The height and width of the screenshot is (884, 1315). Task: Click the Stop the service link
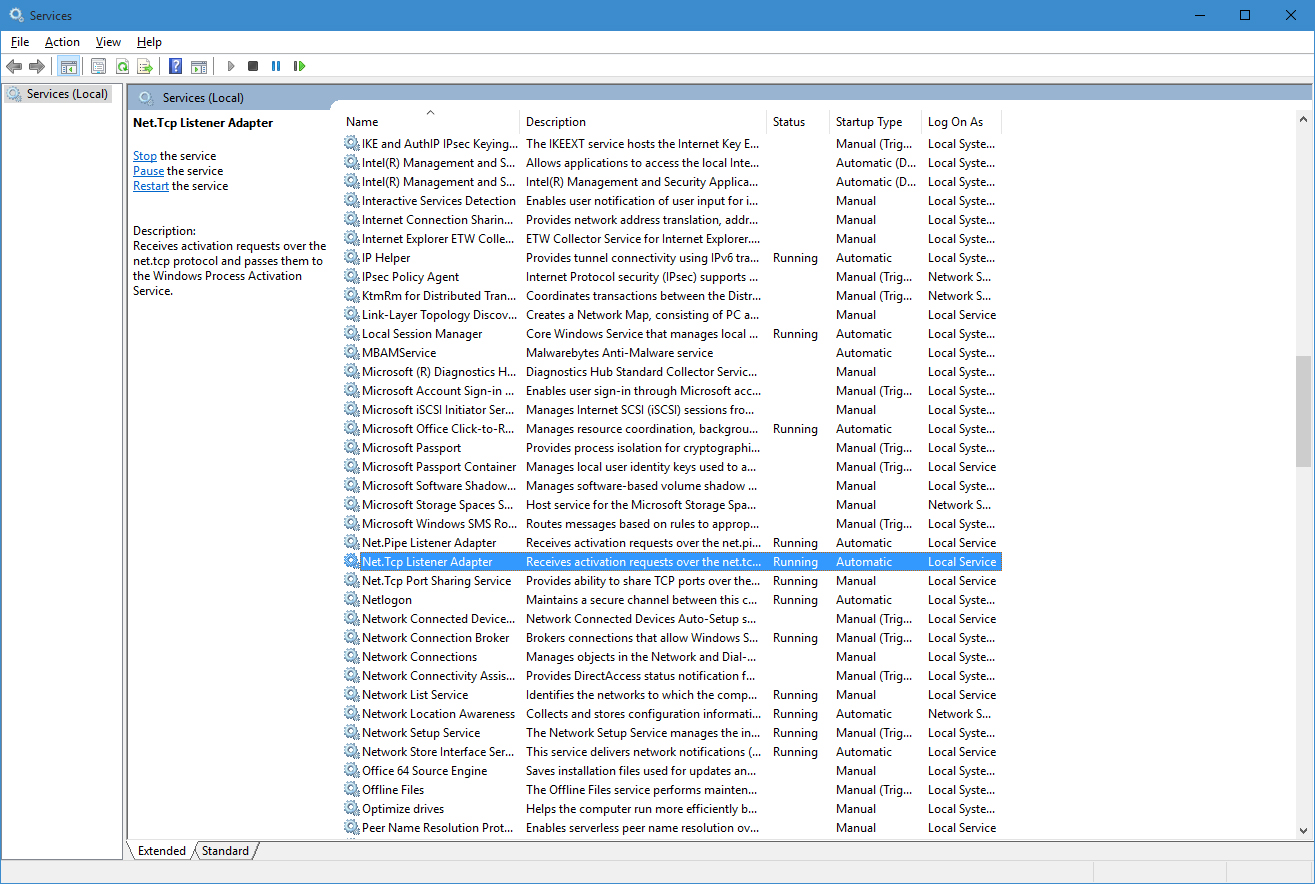coord(145,156)
